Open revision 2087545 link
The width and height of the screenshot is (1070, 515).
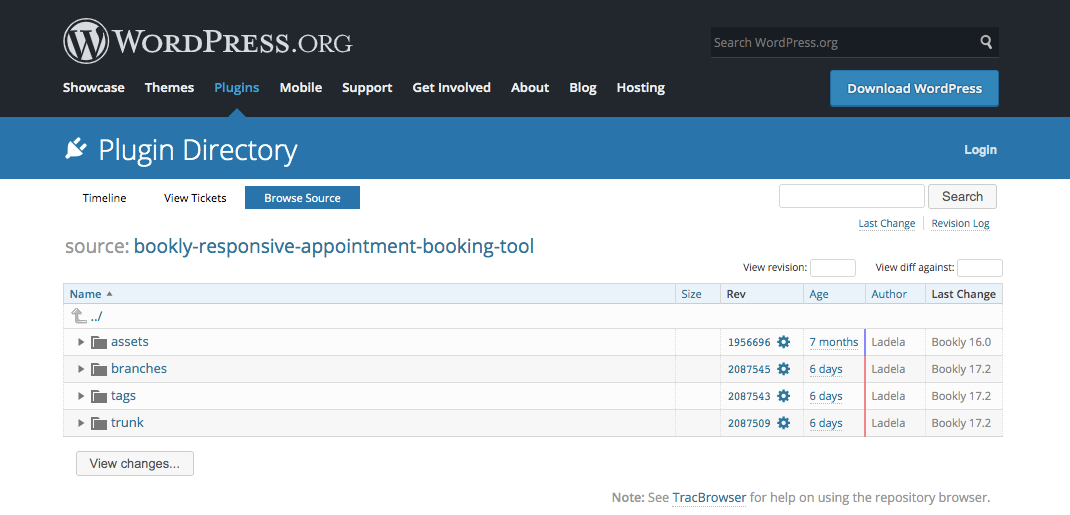pyautogui.click(x=749, y=370)
